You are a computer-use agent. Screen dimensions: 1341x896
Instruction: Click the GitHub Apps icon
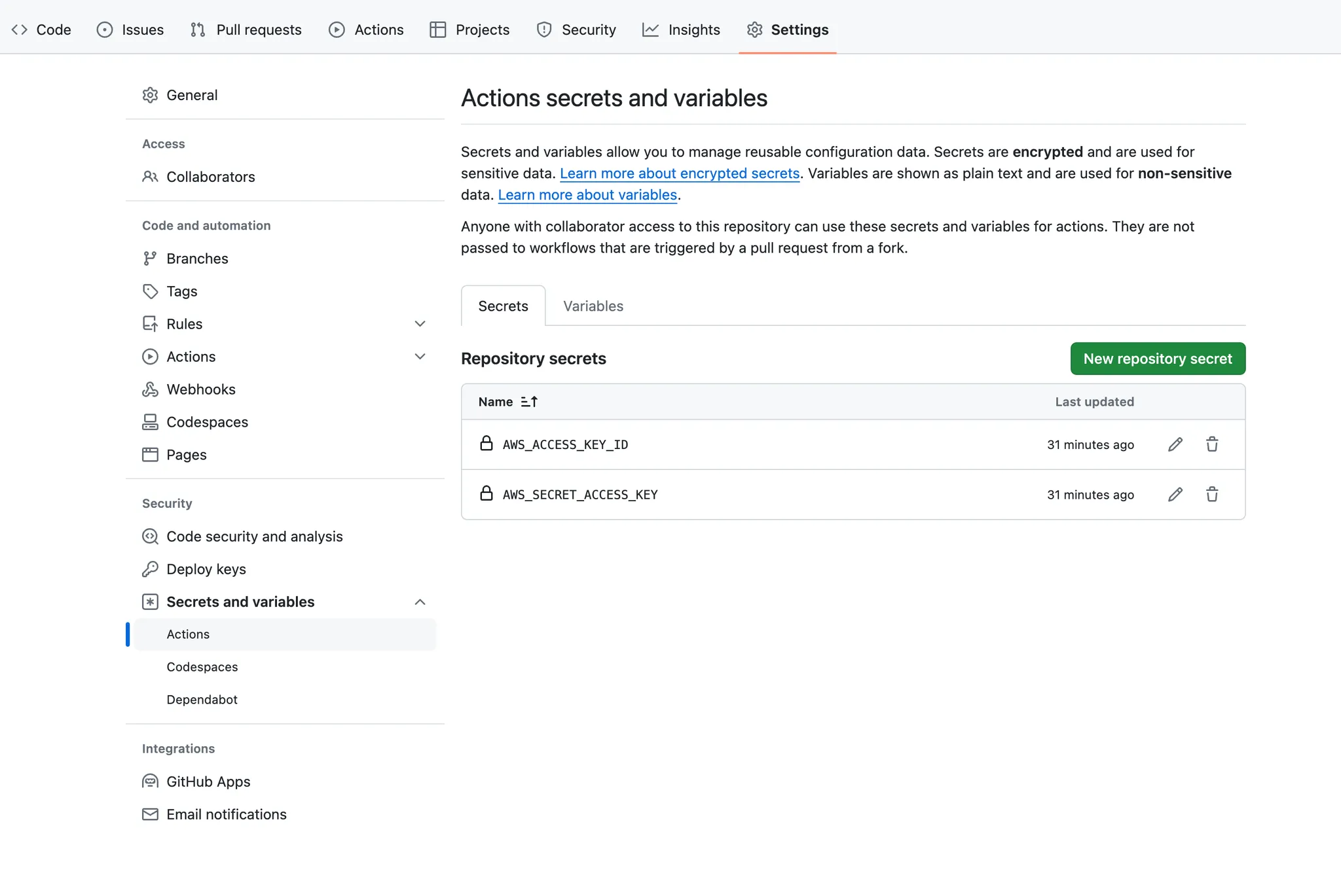click(x=150, y=781)
